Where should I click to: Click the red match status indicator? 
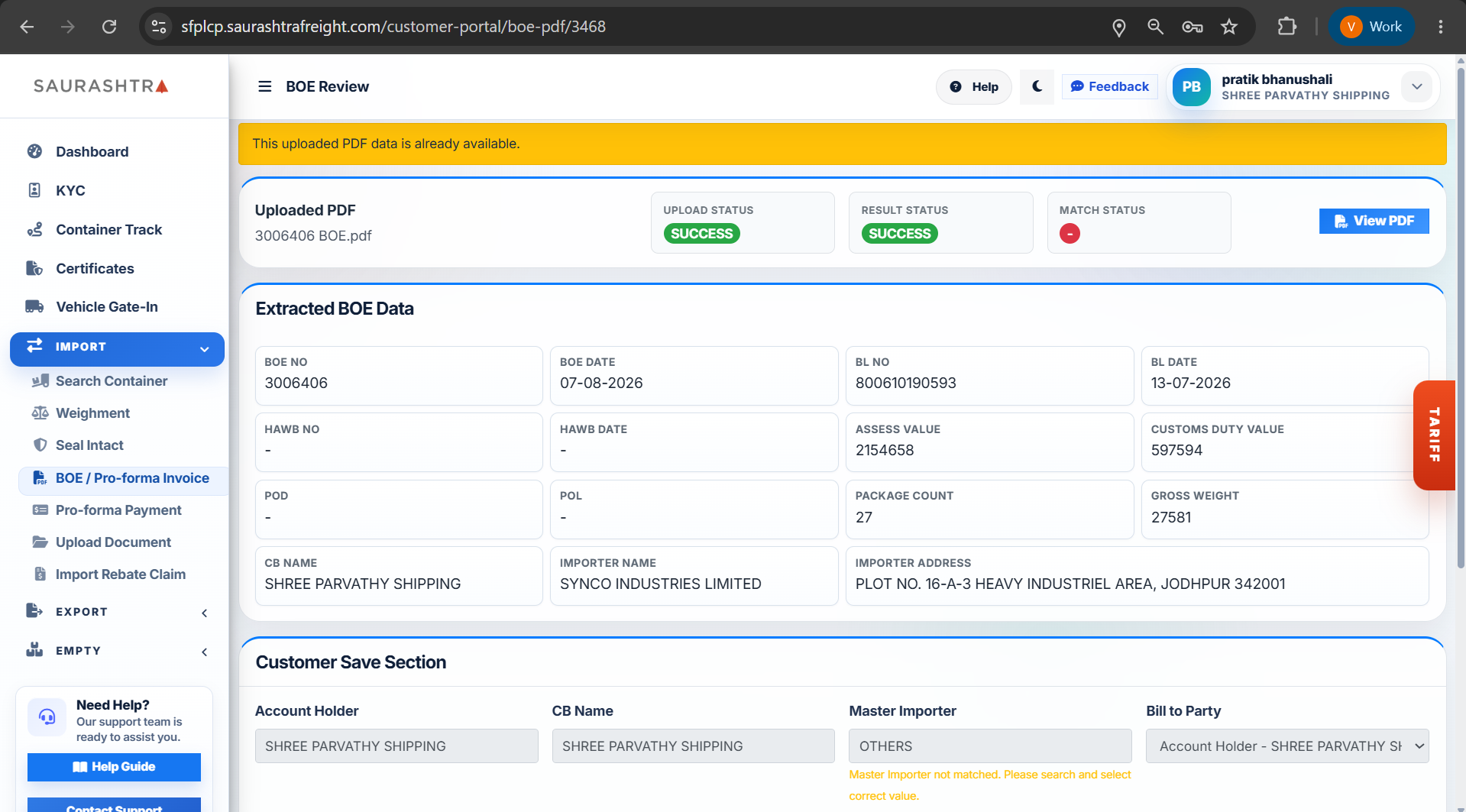[x=1070, y=234]
